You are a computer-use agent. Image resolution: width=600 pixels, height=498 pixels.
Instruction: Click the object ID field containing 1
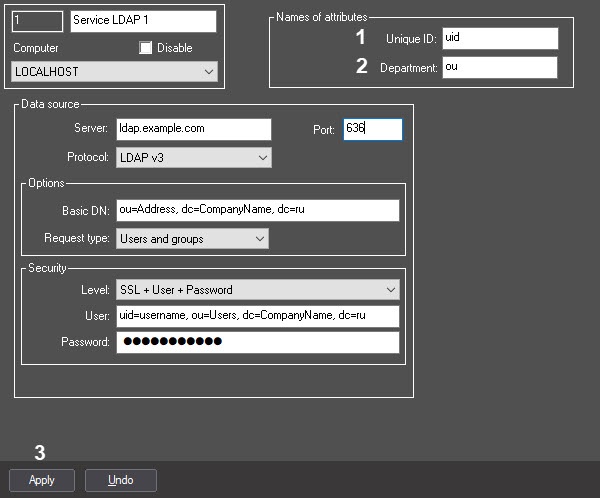click(38, 21)
